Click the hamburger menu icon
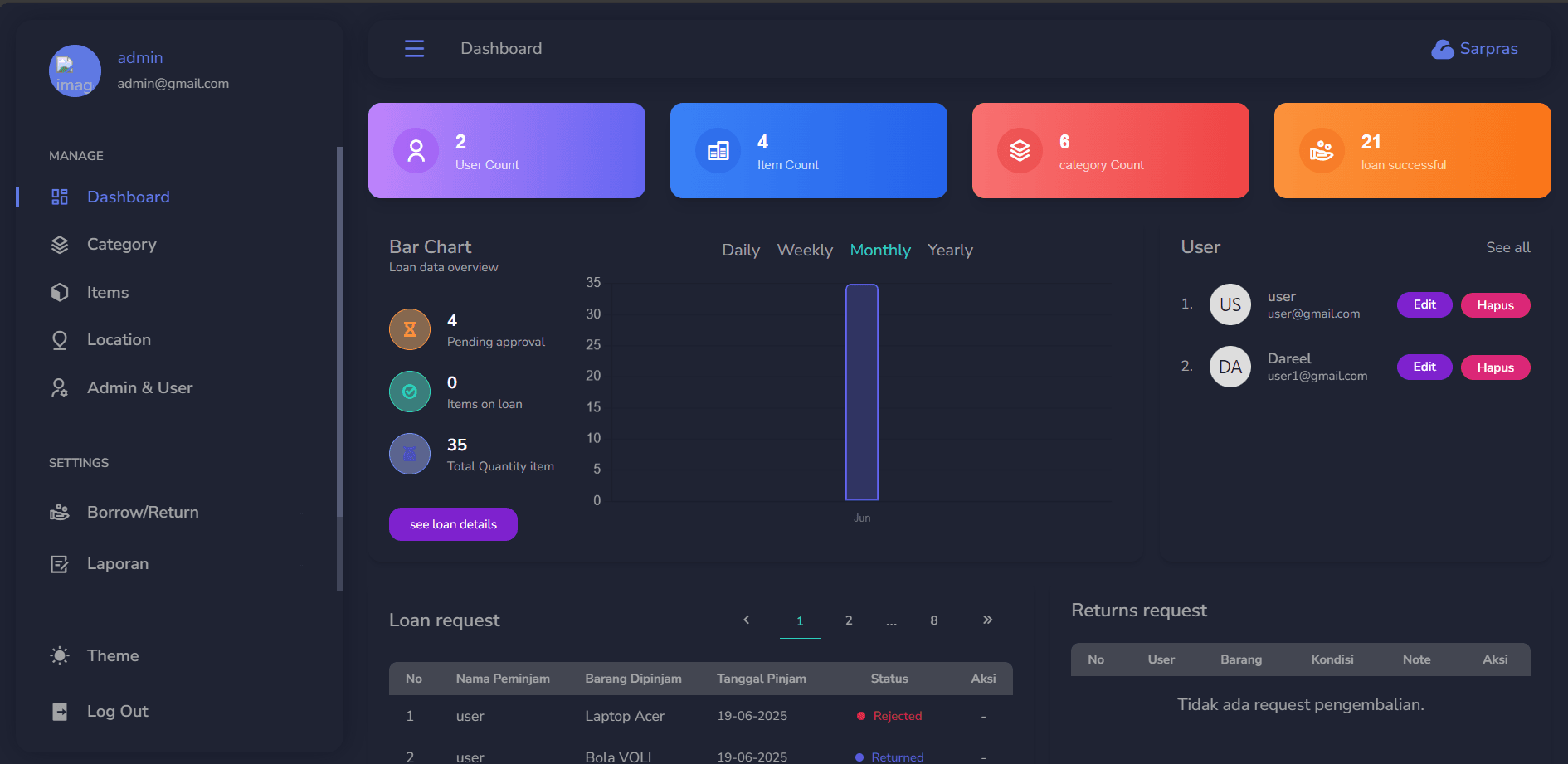 pos(414,49)
